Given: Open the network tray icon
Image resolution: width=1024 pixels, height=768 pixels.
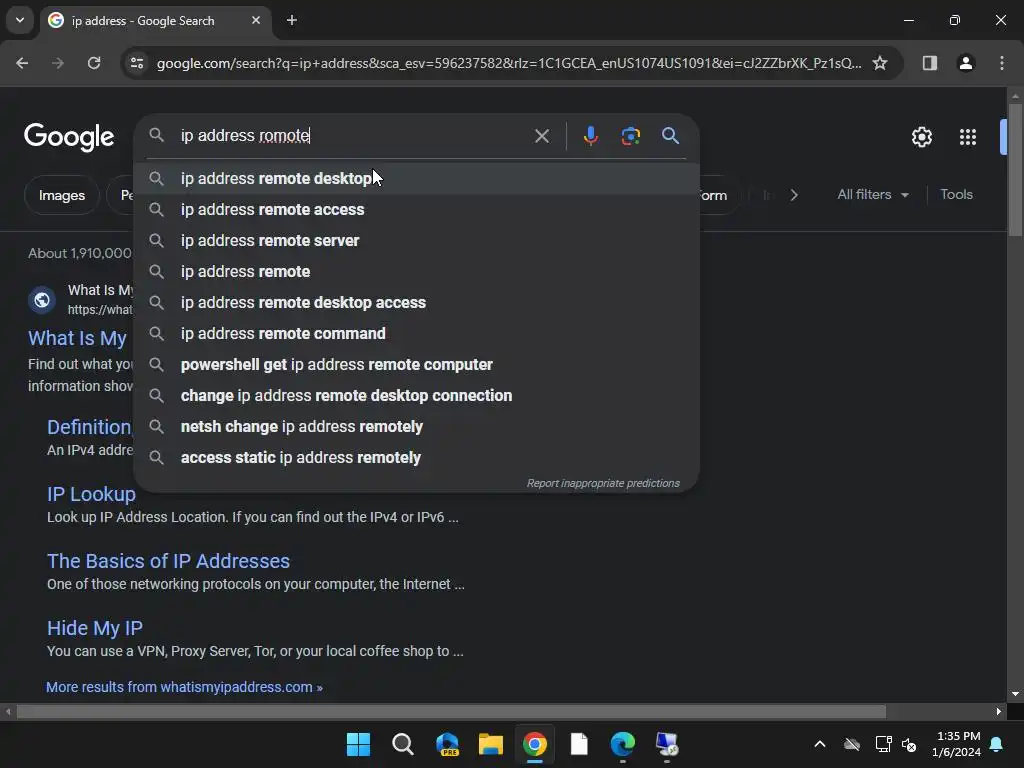Looking at the screenshot, I should click(883, 744).
